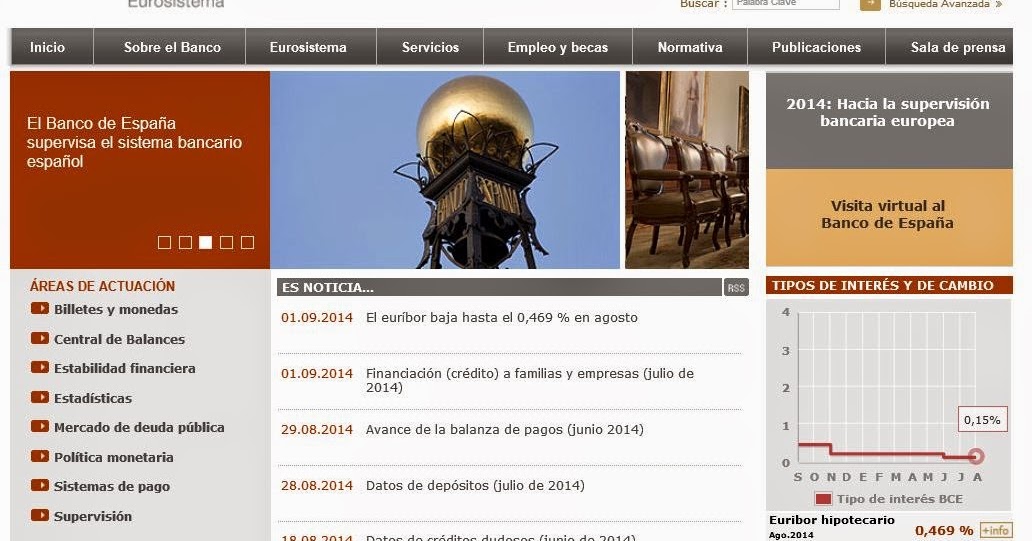Click the arrow icon next to Central de Balances
Viewport: 1032px width, 541px height.
click(x=40, y=338)
